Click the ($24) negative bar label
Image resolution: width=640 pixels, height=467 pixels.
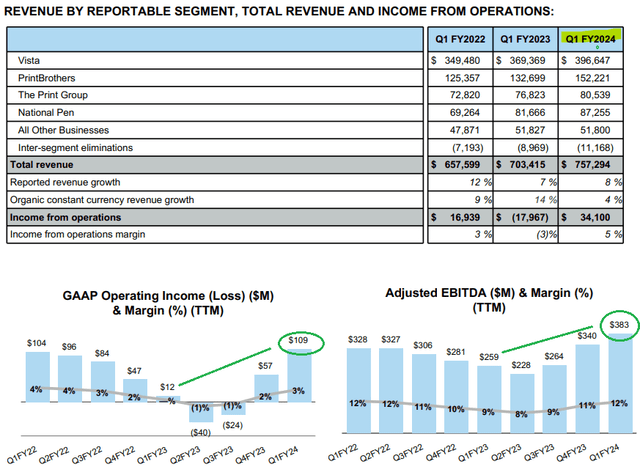point(233,425)
